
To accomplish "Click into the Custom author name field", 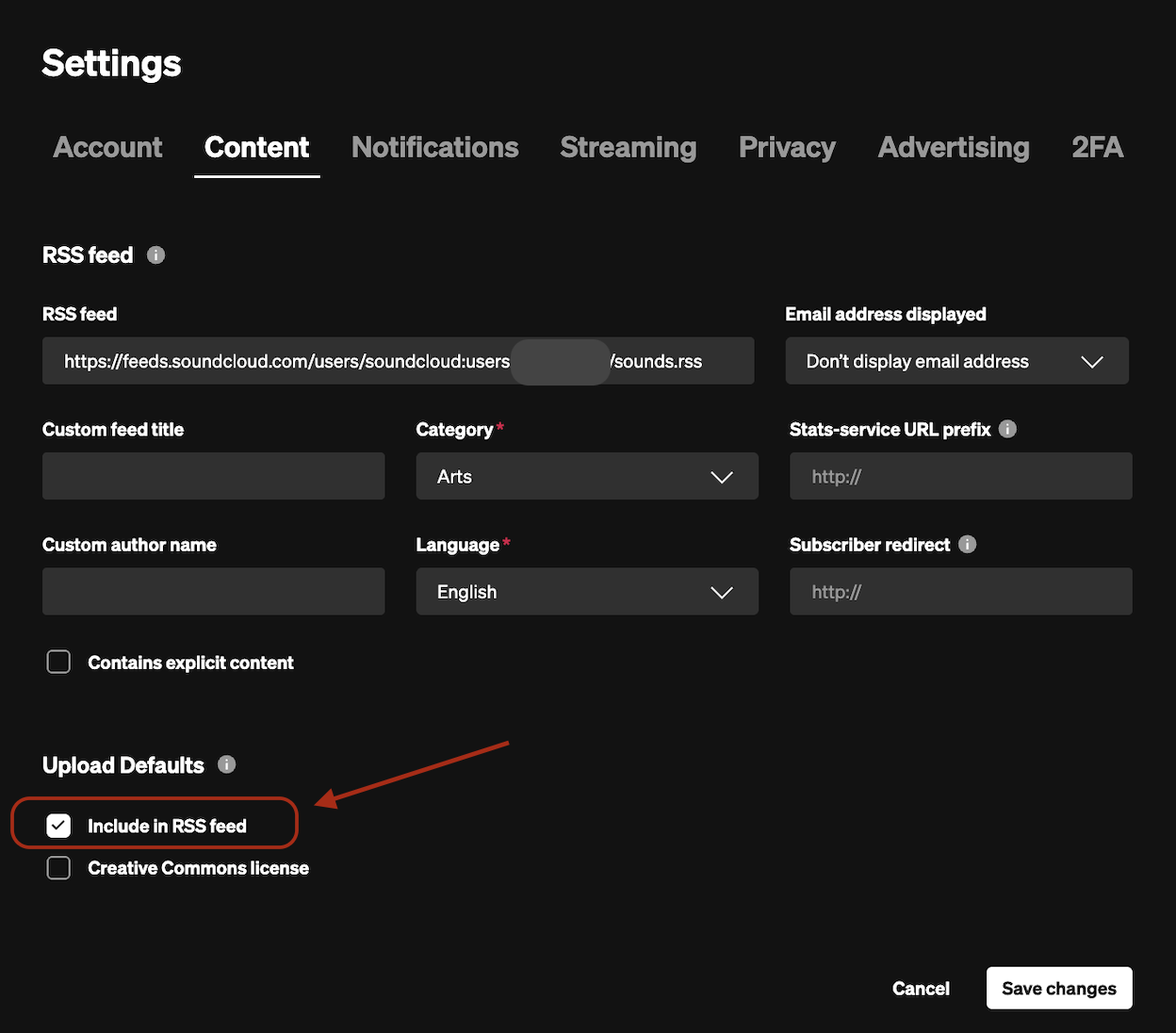I will pyautogui.click(x=213, y=592).
